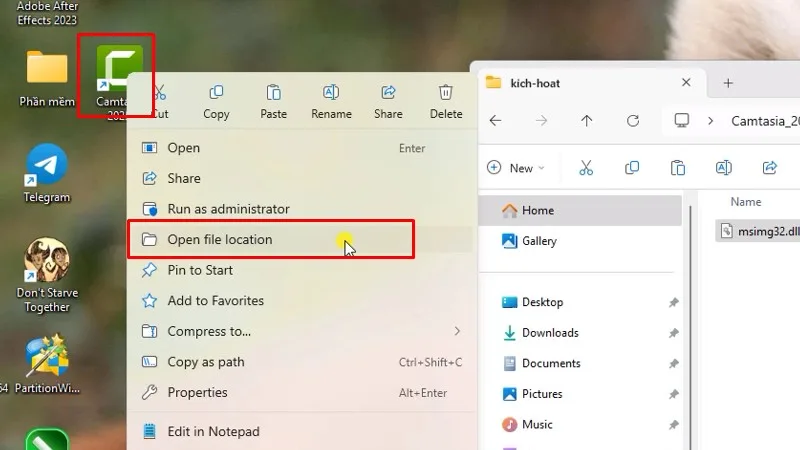Select the msimg32.dll file
Screen dimensions: 800x450
(759, 231)
